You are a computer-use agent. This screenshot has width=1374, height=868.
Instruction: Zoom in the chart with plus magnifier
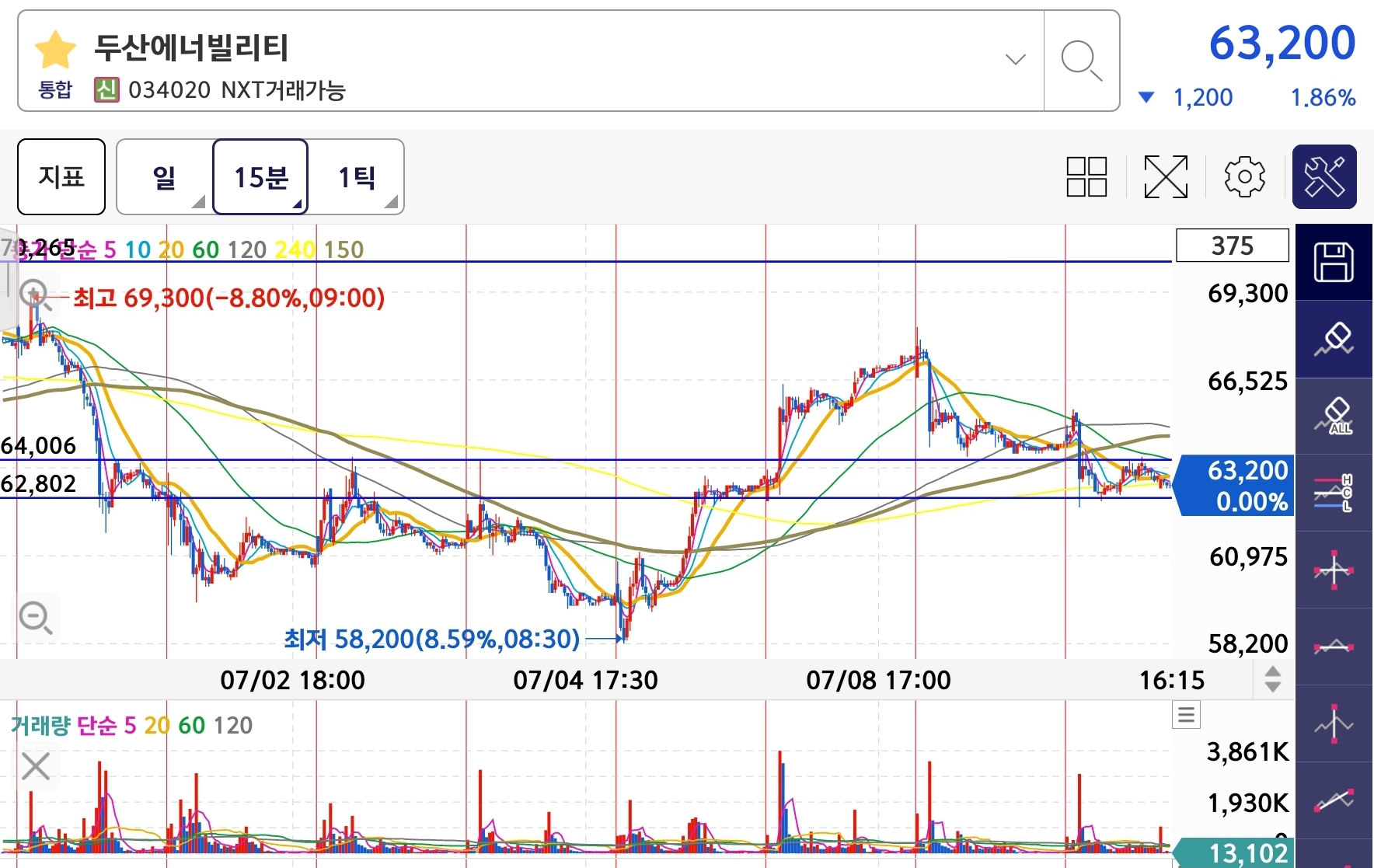(35, 295)
